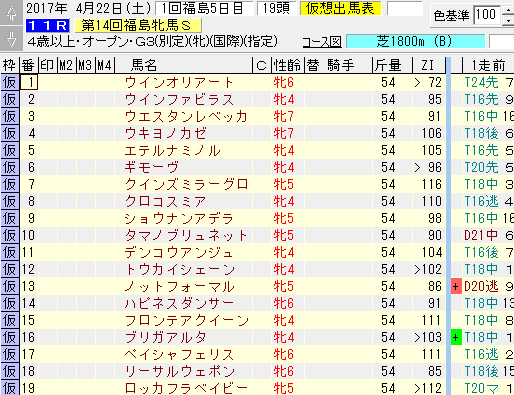The width and height of the screenshot is (514, 395).
Task: Click the M4 column header
Action: coord(105,65)
